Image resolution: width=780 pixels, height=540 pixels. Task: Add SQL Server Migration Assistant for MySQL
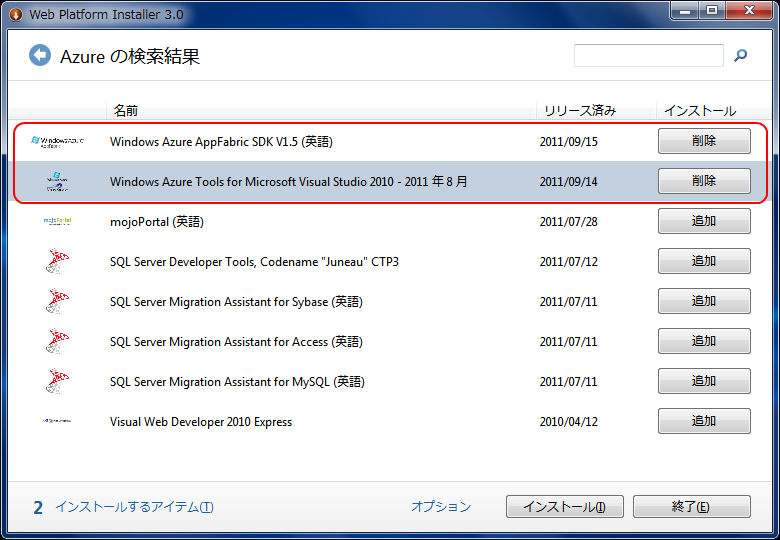(704, 381)
